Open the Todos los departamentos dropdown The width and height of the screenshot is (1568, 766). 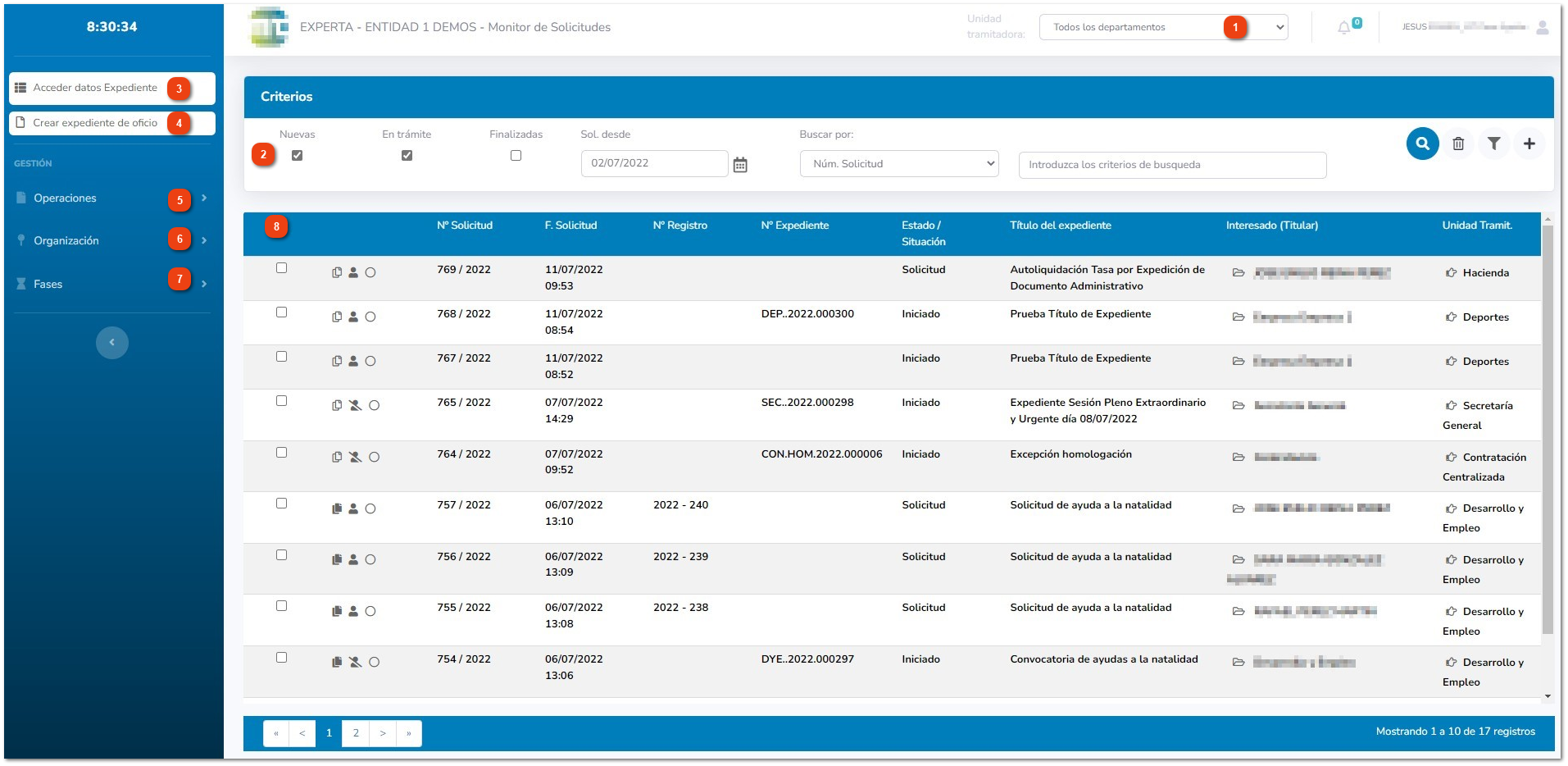[x=1163, y=27]
